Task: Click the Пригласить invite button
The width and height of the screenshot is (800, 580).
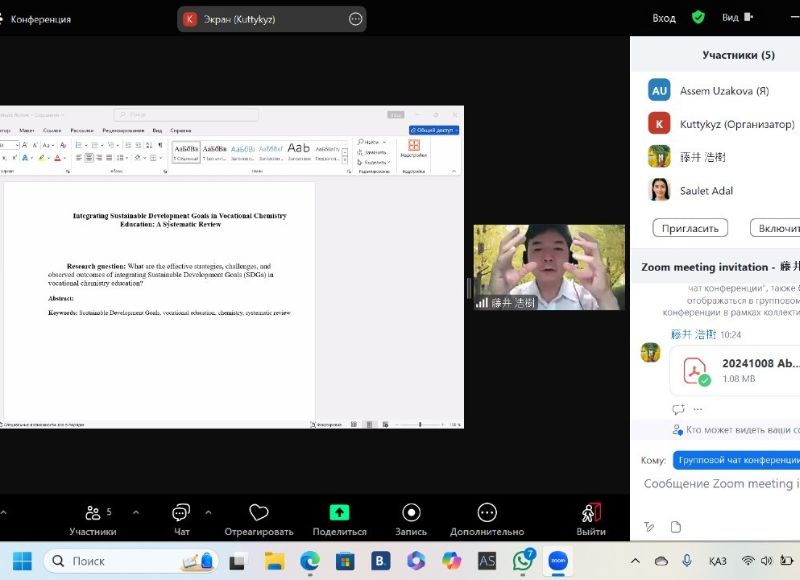Action: (x=690, y=228)
